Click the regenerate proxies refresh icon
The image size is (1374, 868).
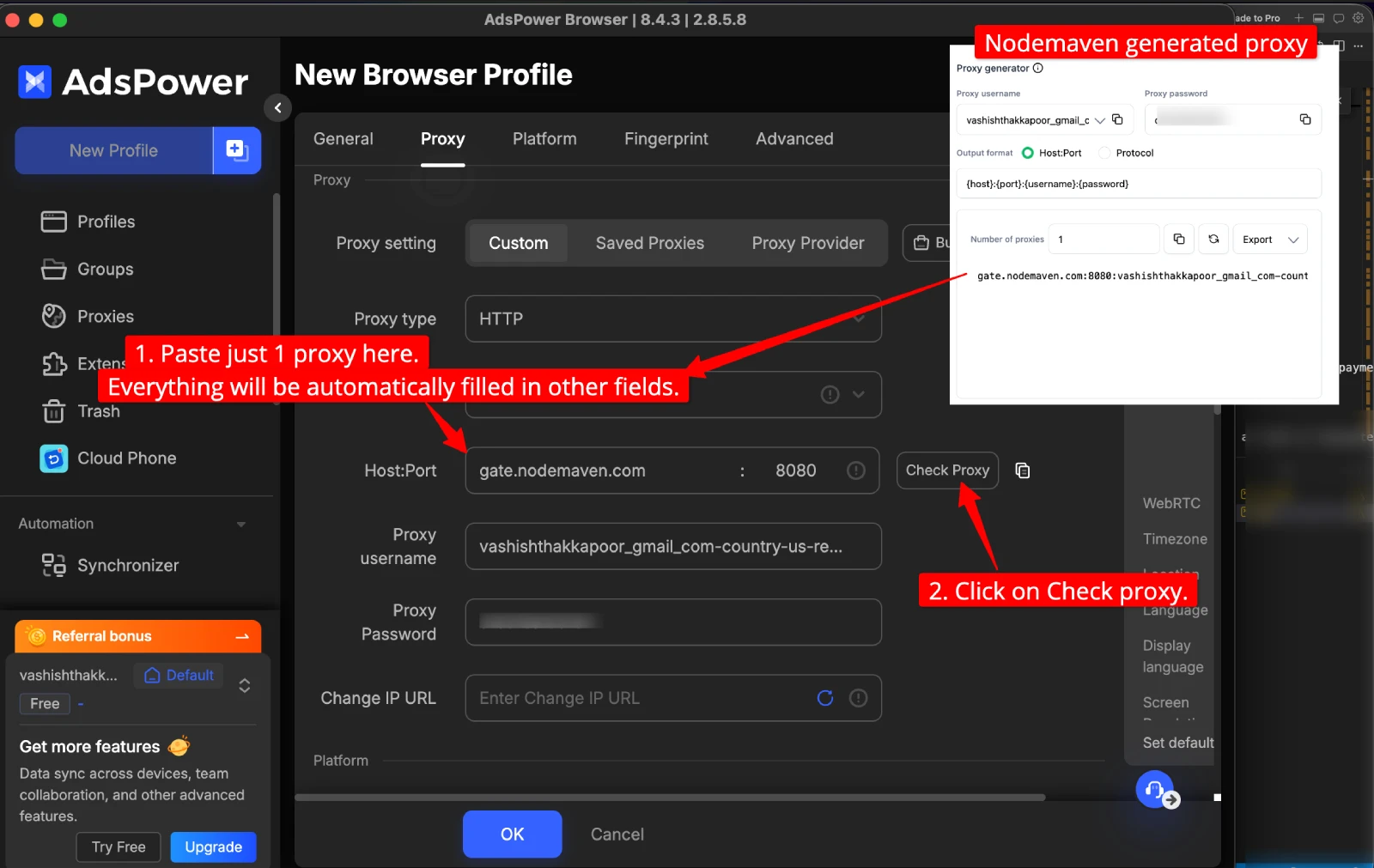1213,239
